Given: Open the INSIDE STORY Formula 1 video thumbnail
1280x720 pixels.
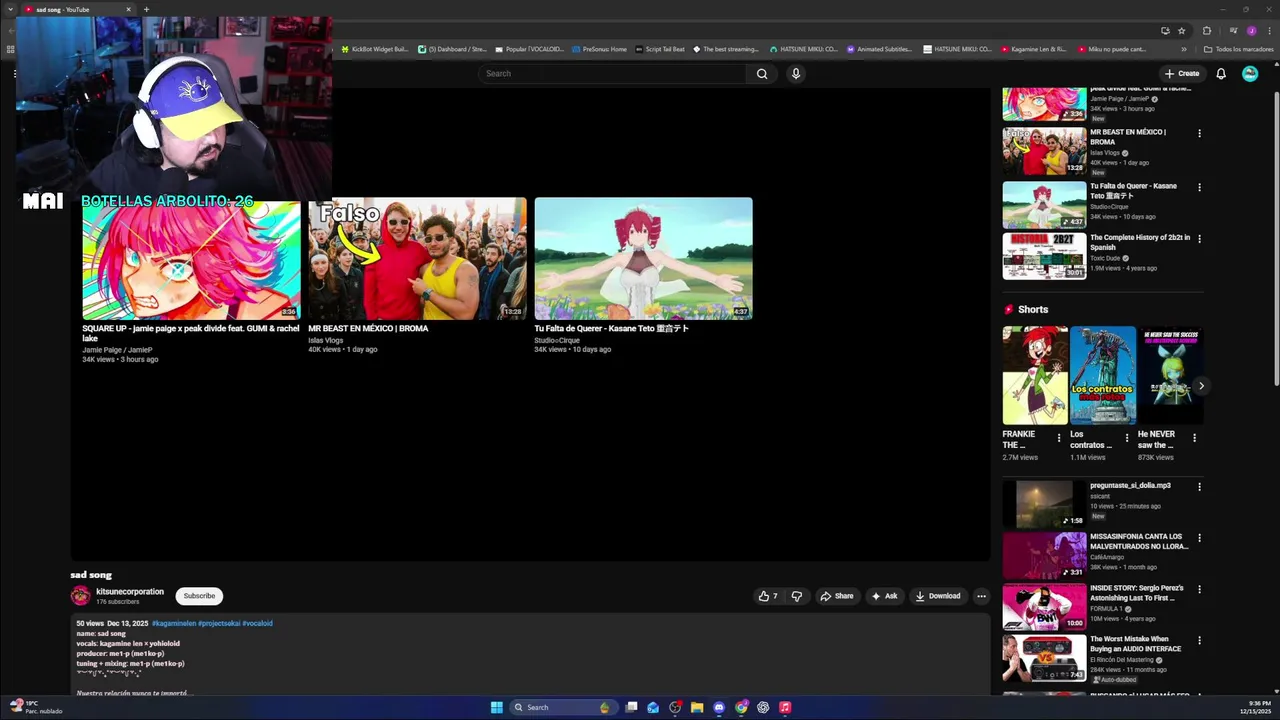Looking at the screenshot, I should (x=1044, y=607).
